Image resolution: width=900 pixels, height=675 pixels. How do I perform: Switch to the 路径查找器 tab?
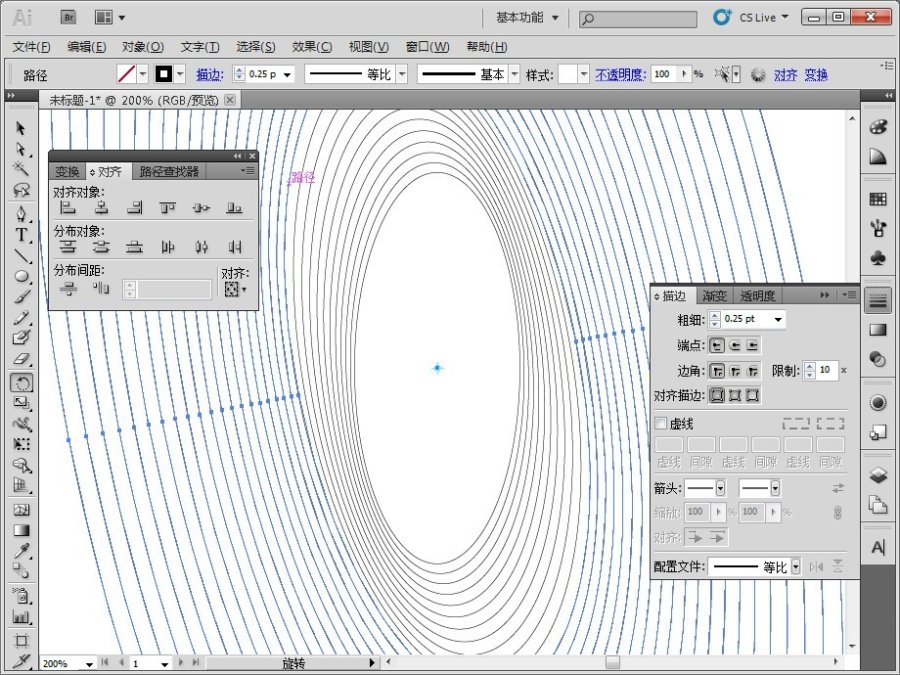coord(169,172)
